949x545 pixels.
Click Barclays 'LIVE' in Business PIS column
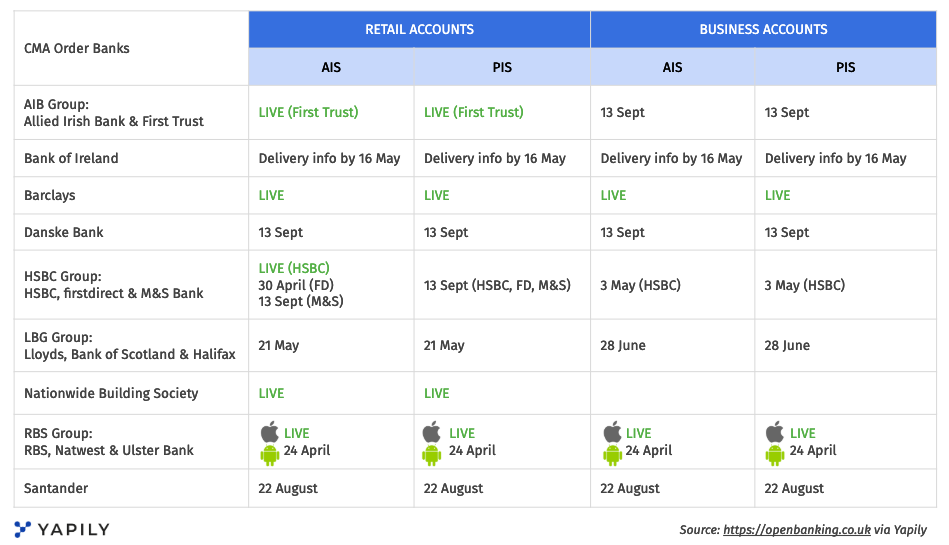777,196
